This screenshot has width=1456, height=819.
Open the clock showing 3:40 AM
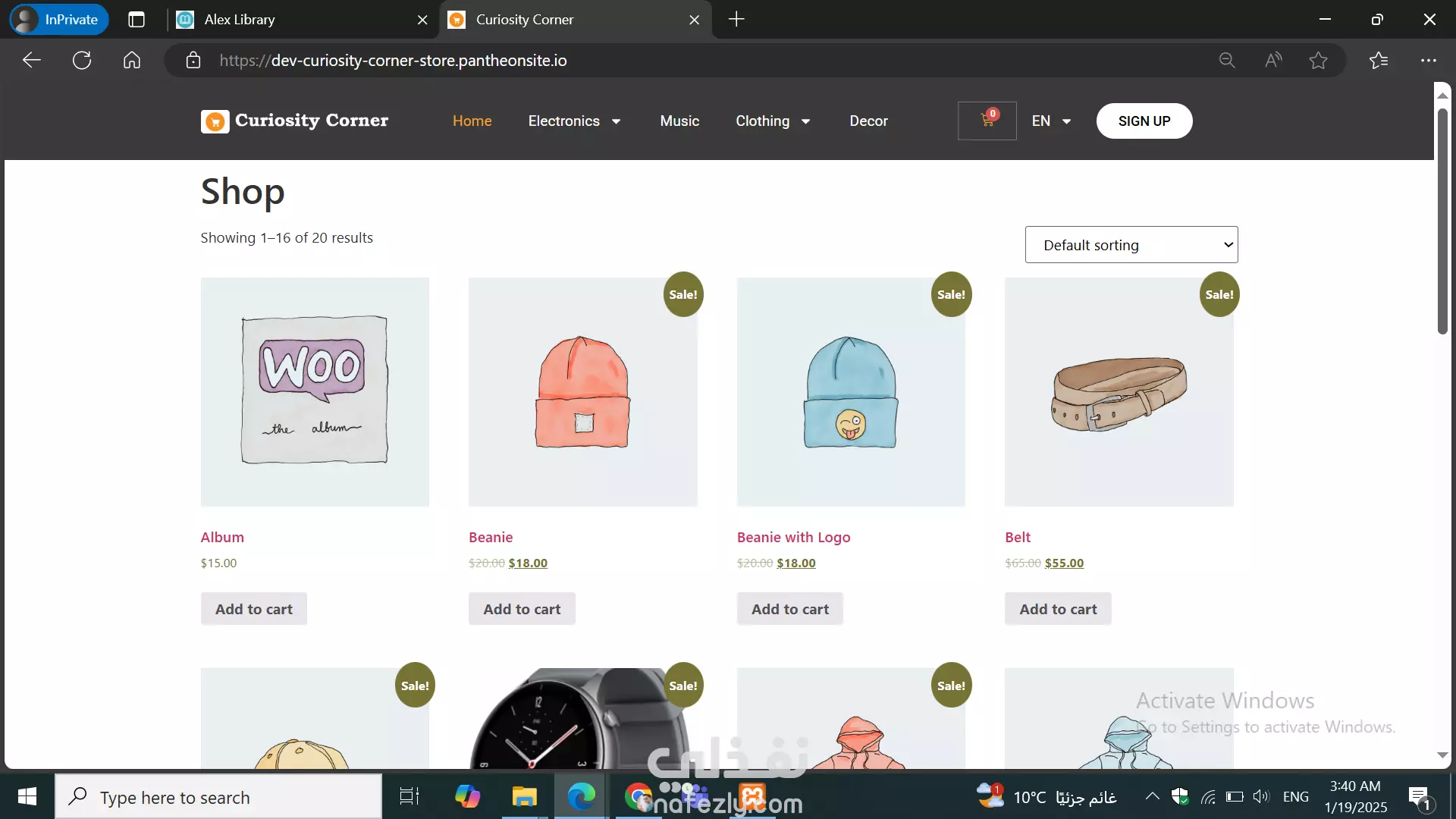[x=1356, y=796]
